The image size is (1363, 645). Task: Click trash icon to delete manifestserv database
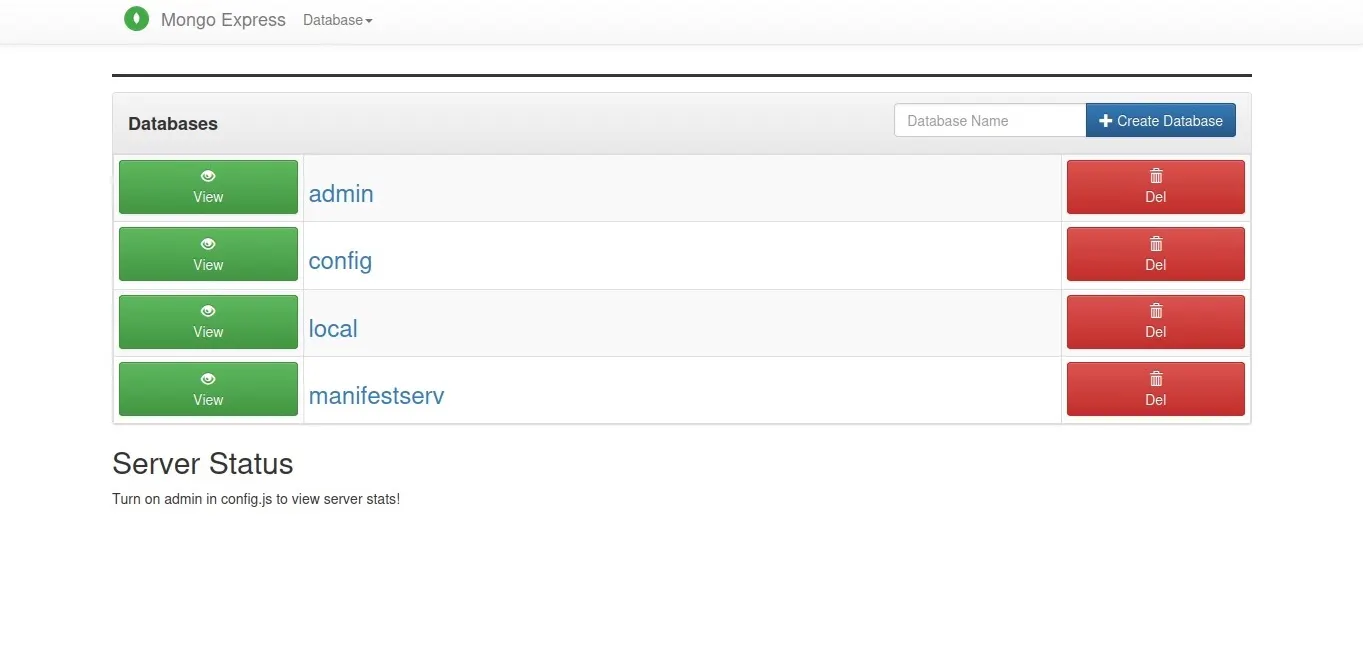click(1156, 379)
